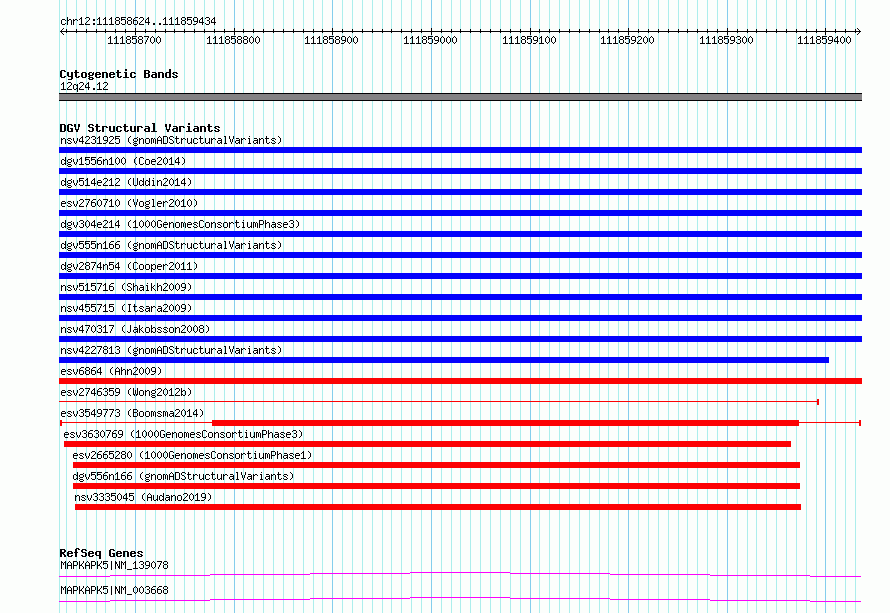The height and width of the screenshot is (613, 890).
Task: Select the blue bar under dgv1556n100 (Coe2014)
Action: point(460,171)
